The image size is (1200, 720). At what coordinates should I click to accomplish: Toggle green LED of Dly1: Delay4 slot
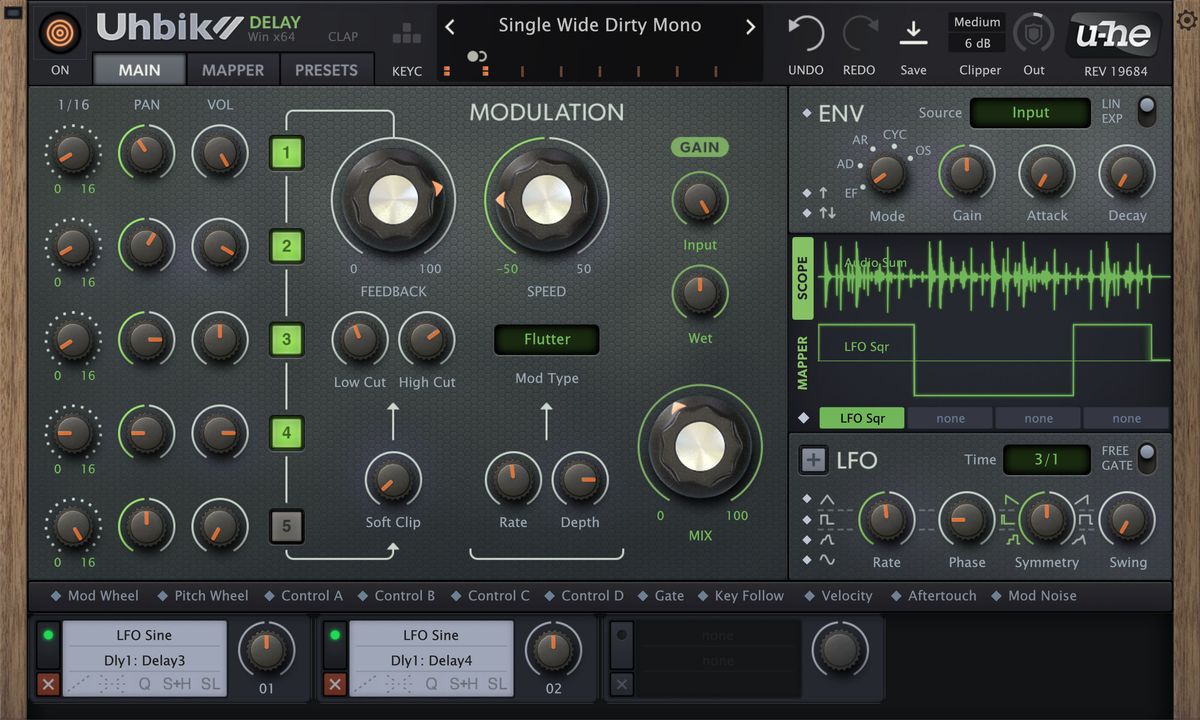pos(335,636)
